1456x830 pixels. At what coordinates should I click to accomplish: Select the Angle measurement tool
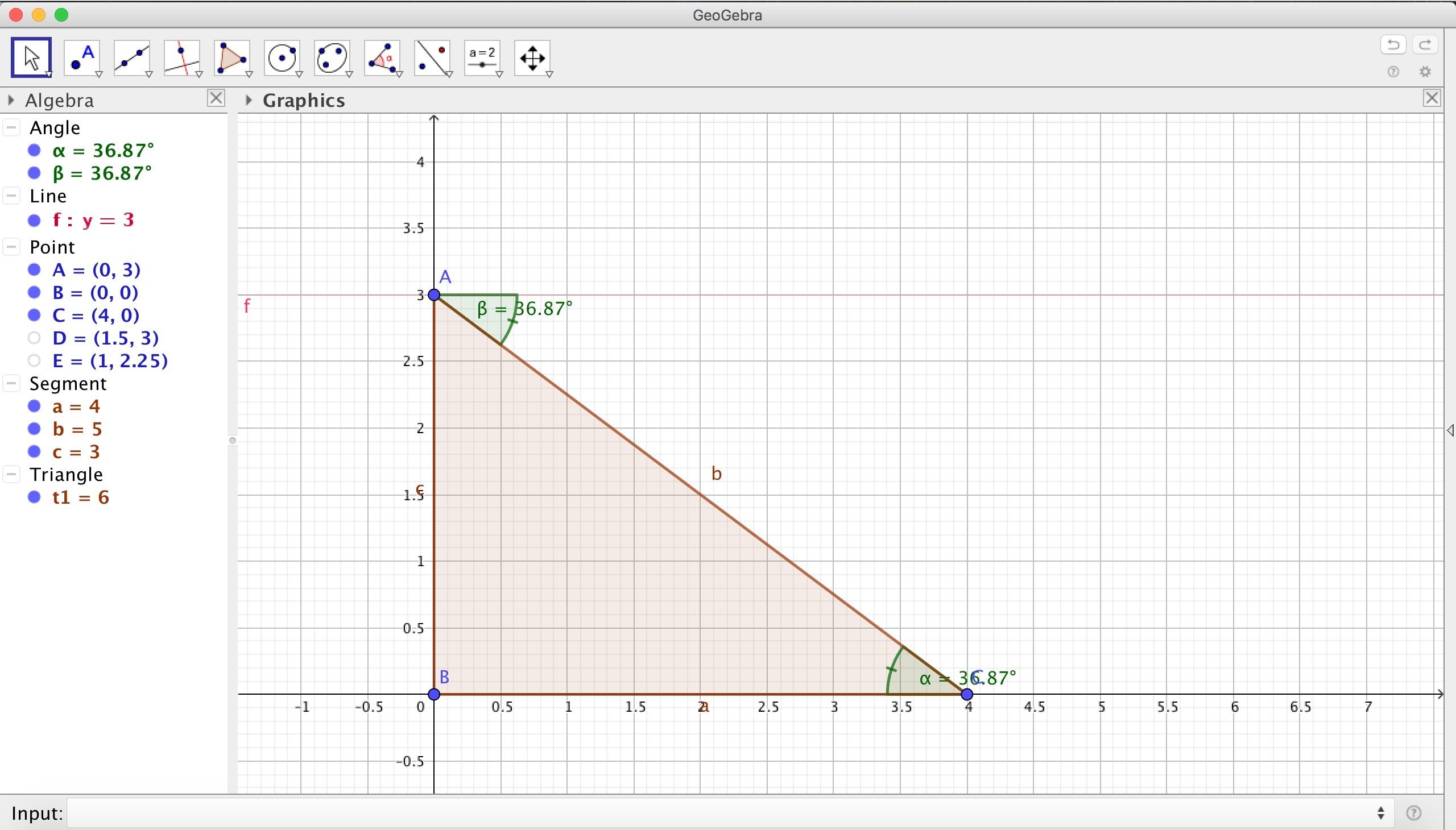coord(382,57)
